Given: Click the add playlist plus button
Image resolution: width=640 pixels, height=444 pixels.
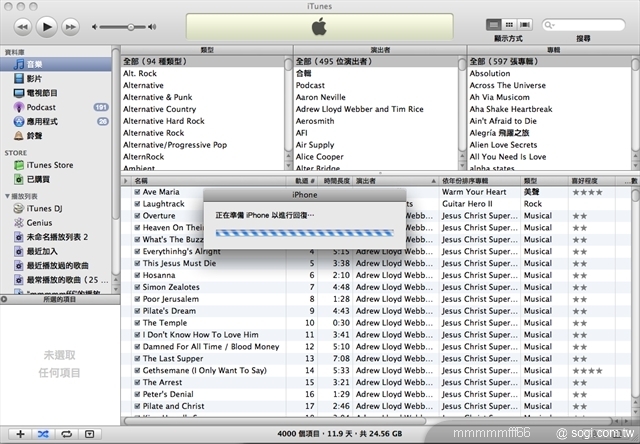Looking at the screenshot, I should (20, 434).
